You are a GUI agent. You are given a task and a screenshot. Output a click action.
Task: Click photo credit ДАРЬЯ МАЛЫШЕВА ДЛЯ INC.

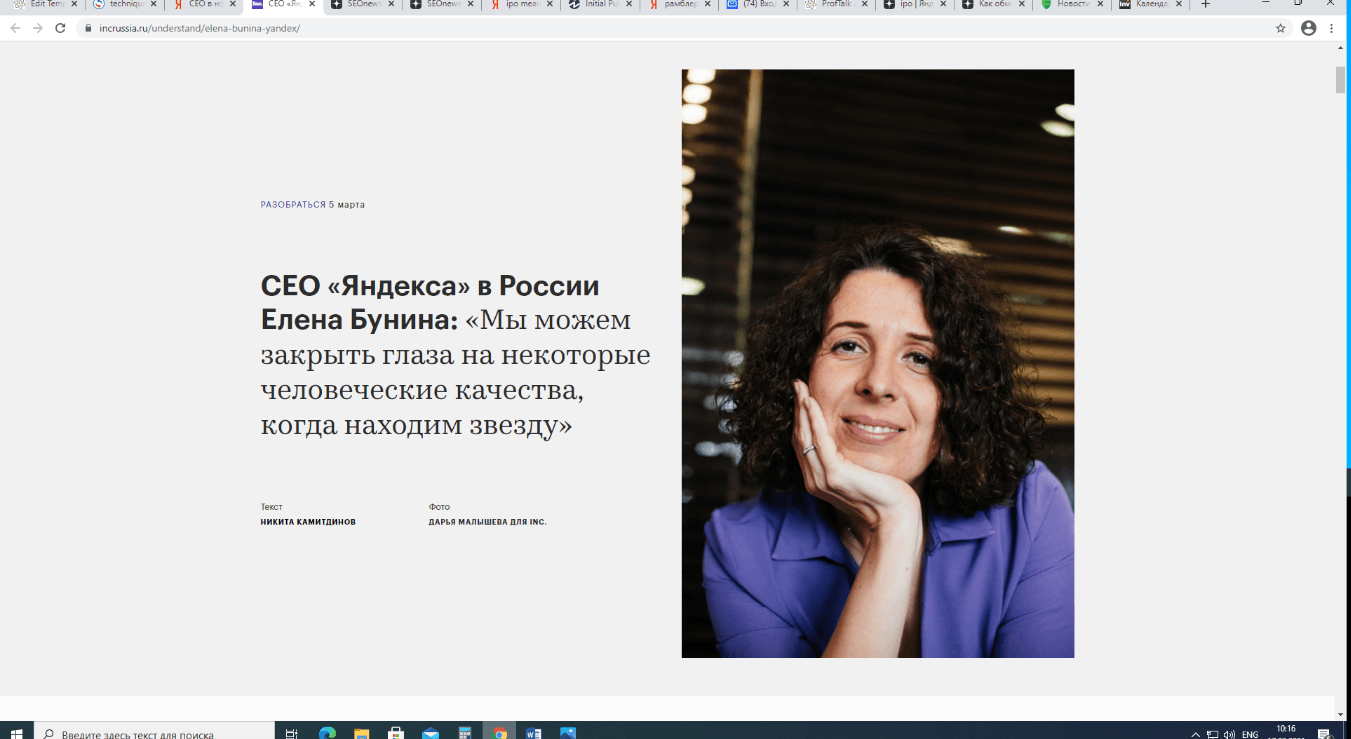point(488,522)
